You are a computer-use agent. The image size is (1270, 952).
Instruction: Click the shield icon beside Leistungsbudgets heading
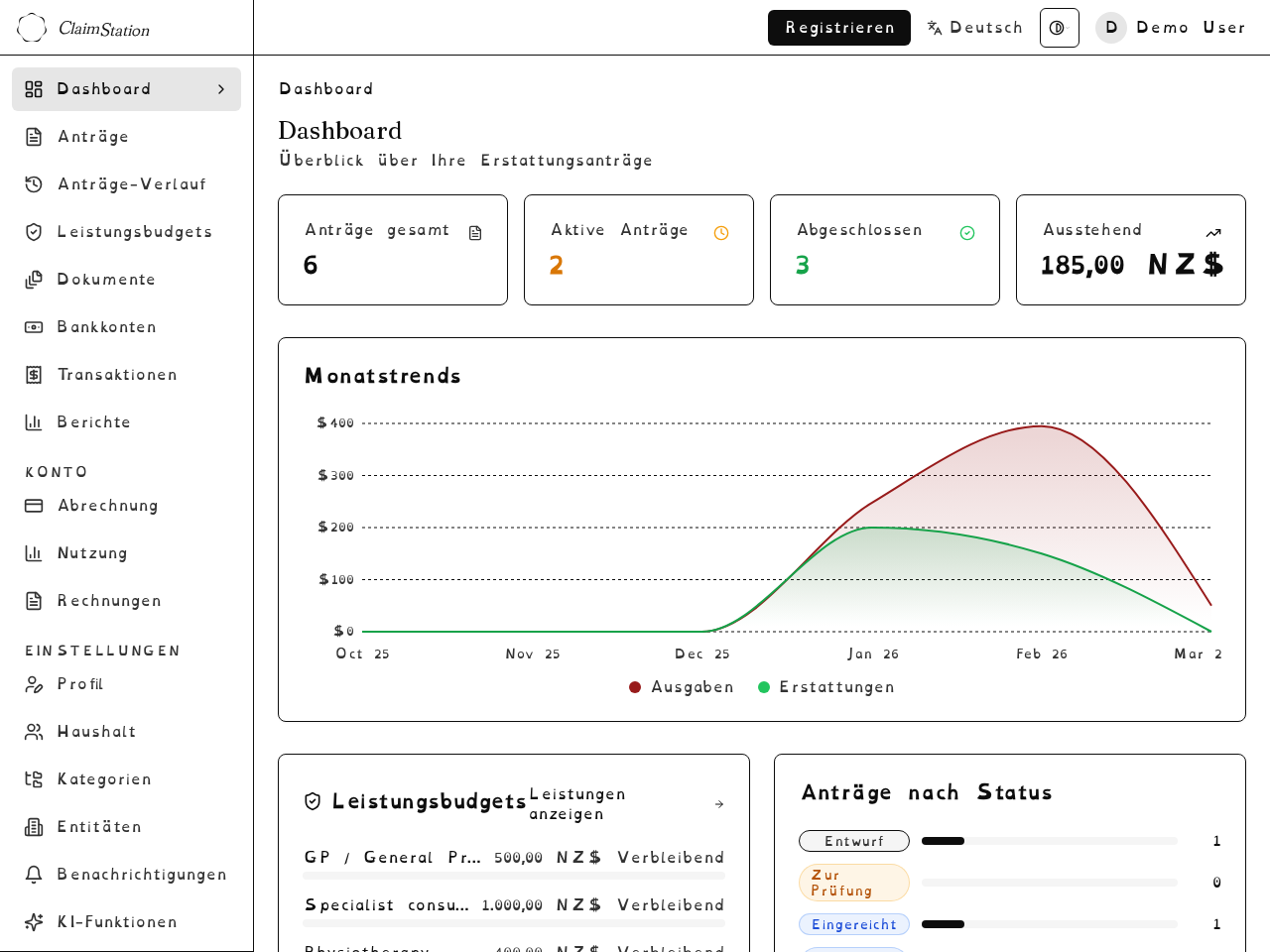(313, 801)
